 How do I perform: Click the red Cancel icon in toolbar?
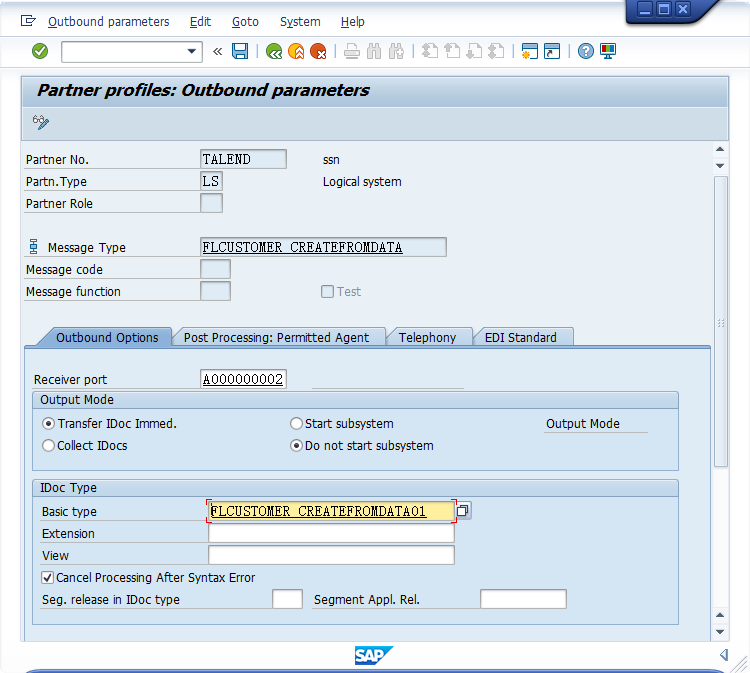[318, 51]
